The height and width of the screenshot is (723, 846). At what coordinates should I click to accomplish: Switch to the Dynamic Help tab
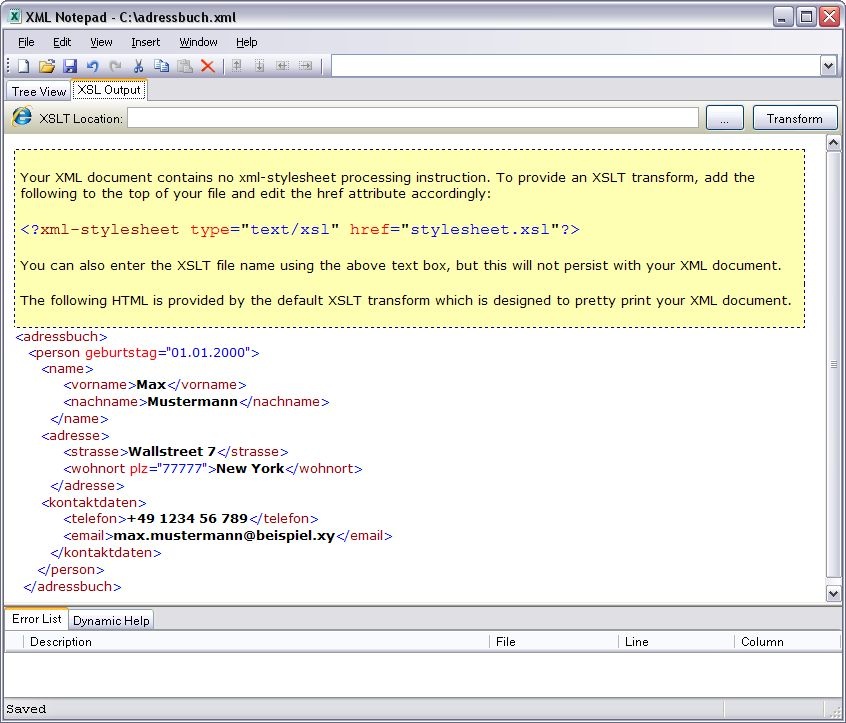[111, 620]
